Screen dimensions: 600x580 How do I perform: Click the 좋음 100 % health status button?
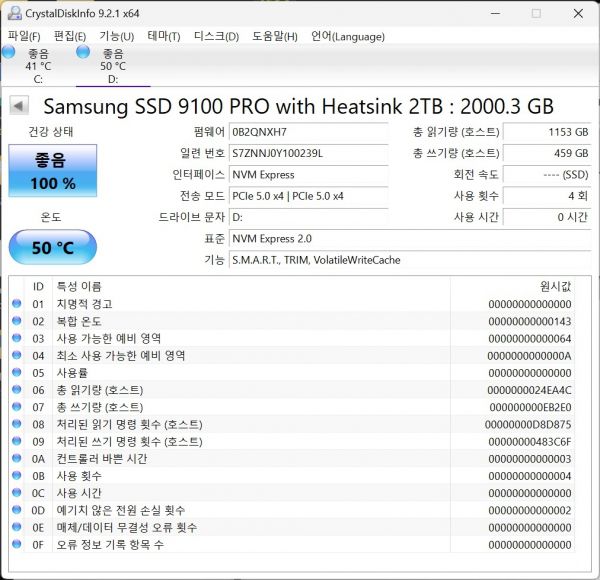pos(53,171)
